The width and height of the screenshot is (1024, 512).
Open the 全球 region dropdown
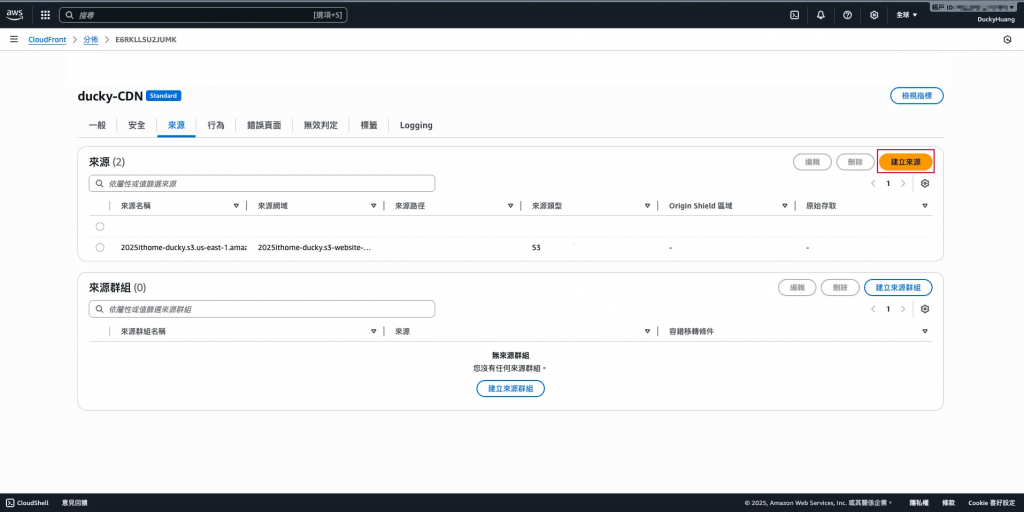[x=906, y=14]
